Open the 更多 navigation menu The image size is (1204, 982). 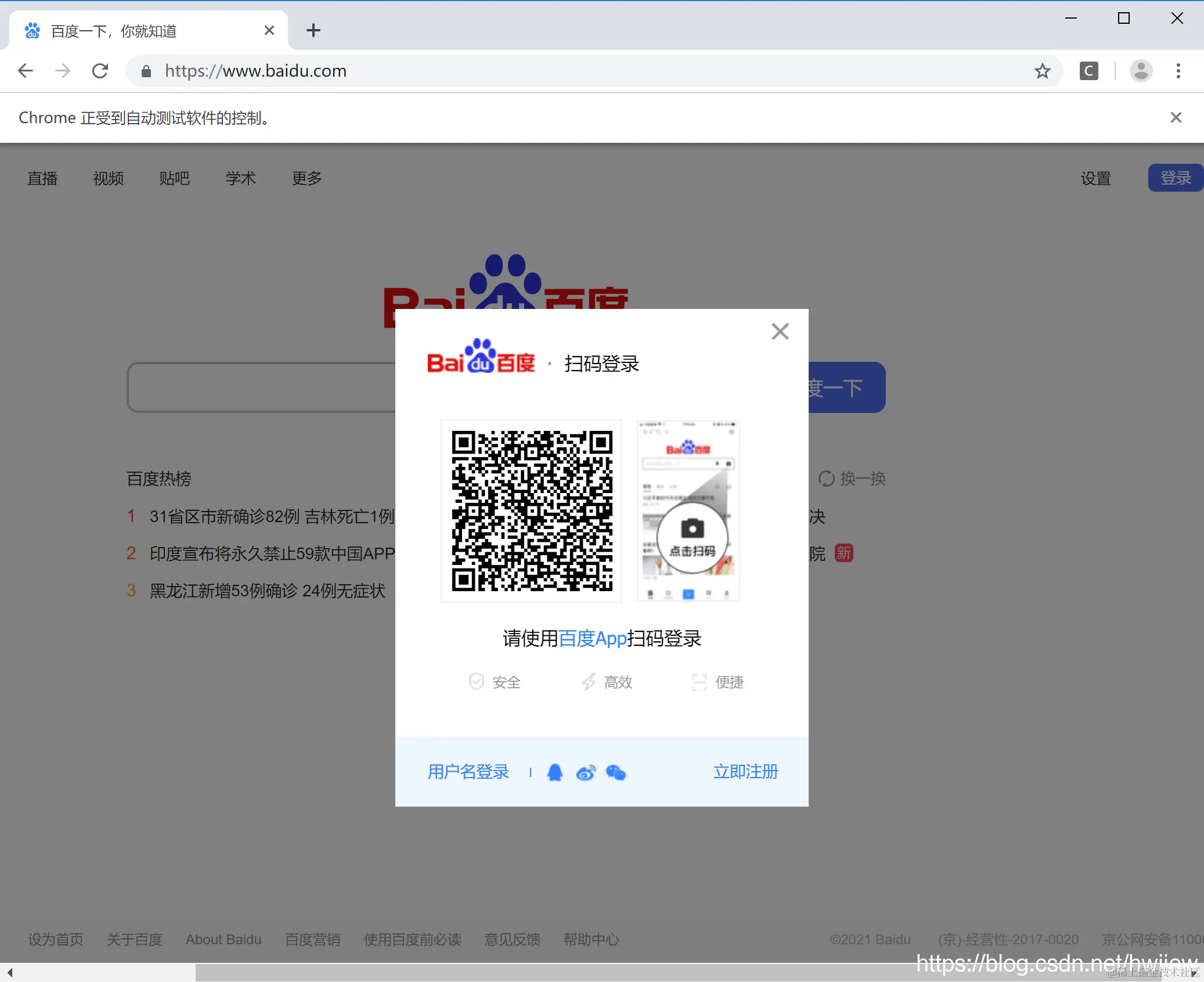point(307,178)
